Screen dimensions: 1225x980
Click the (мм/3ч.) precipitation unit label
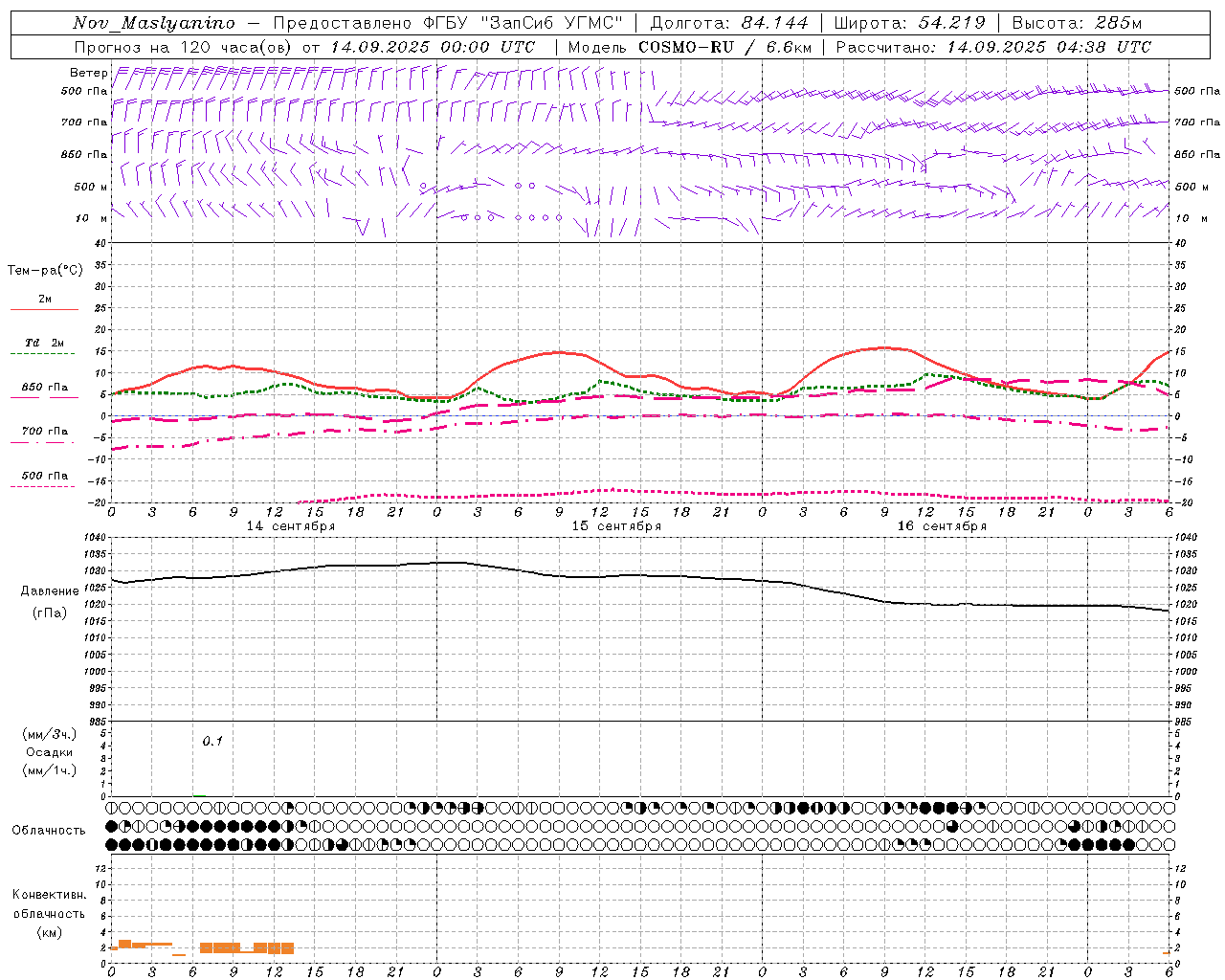(x=50, y=734)
